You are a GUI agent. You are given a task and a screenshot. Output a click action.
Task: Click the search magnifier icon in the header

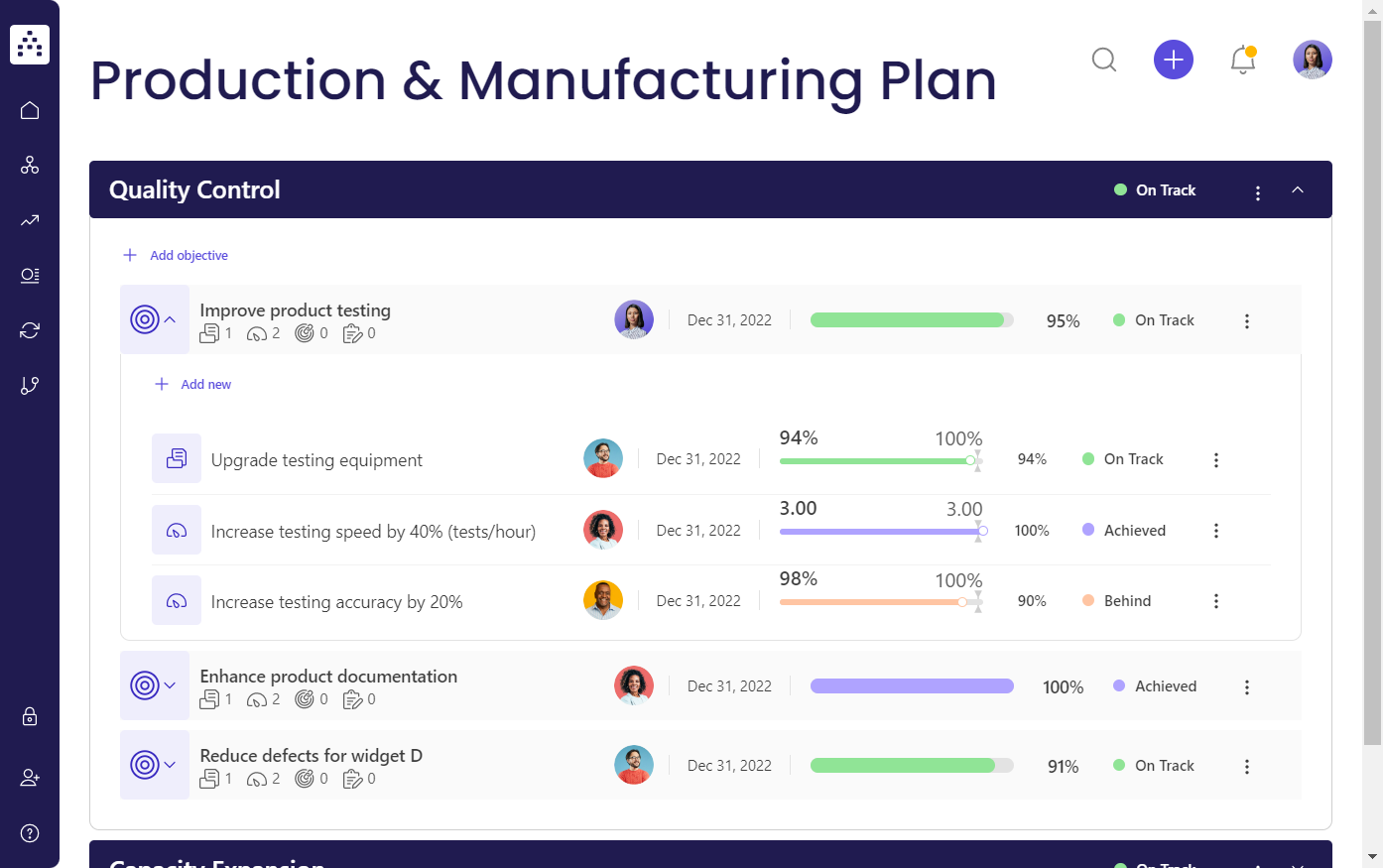[1104, 60]
